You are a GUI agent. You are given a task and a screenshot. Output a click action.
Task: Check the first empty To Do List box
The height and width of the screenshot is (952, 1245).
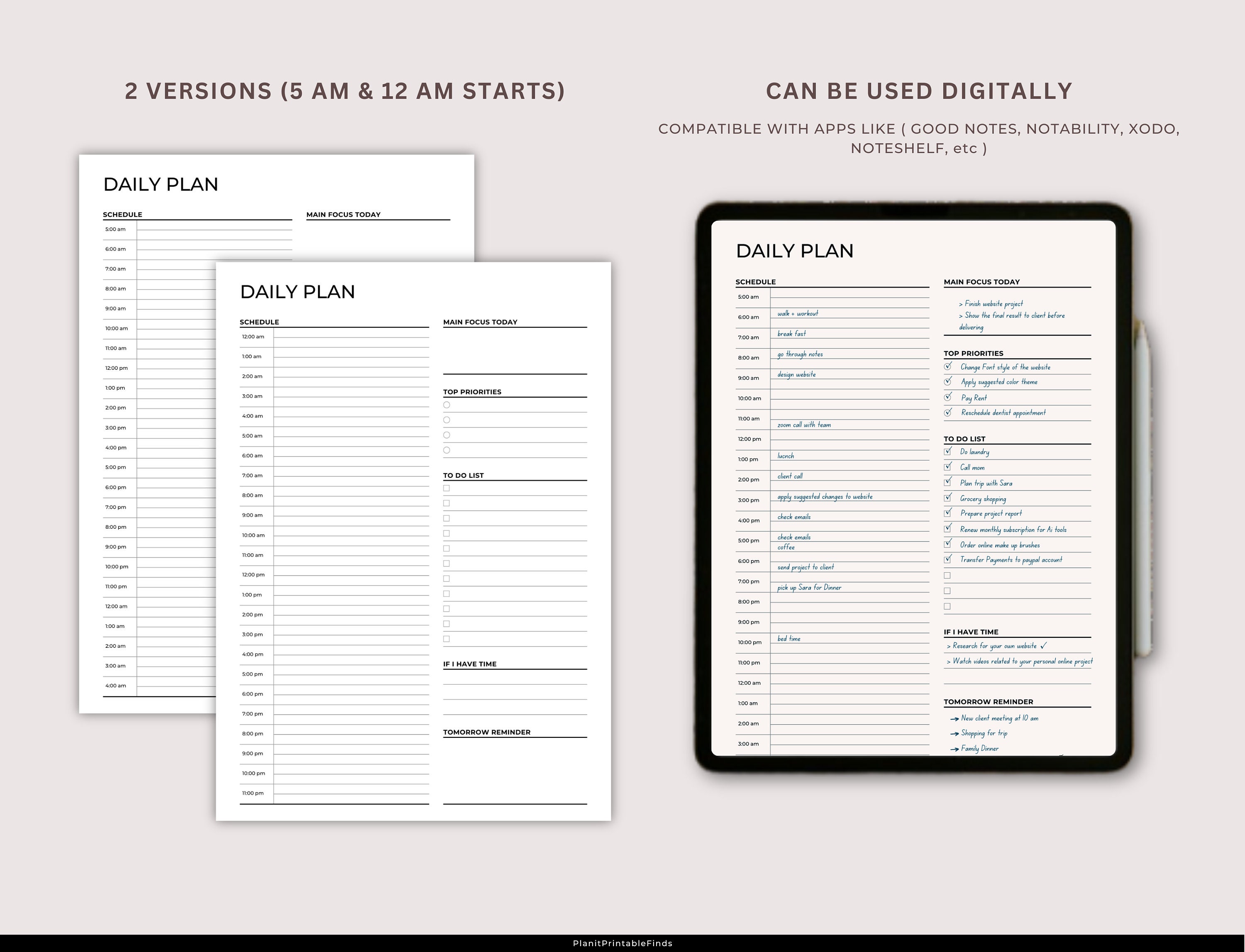point(947,575)
